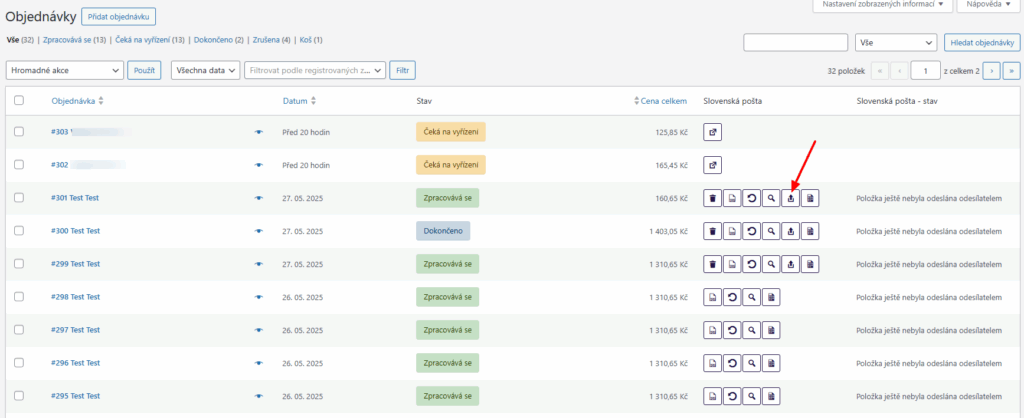Viewport: 1024px width, 418px height.
Task: Click the blank document icon in the #299 row
Action: 732,264
